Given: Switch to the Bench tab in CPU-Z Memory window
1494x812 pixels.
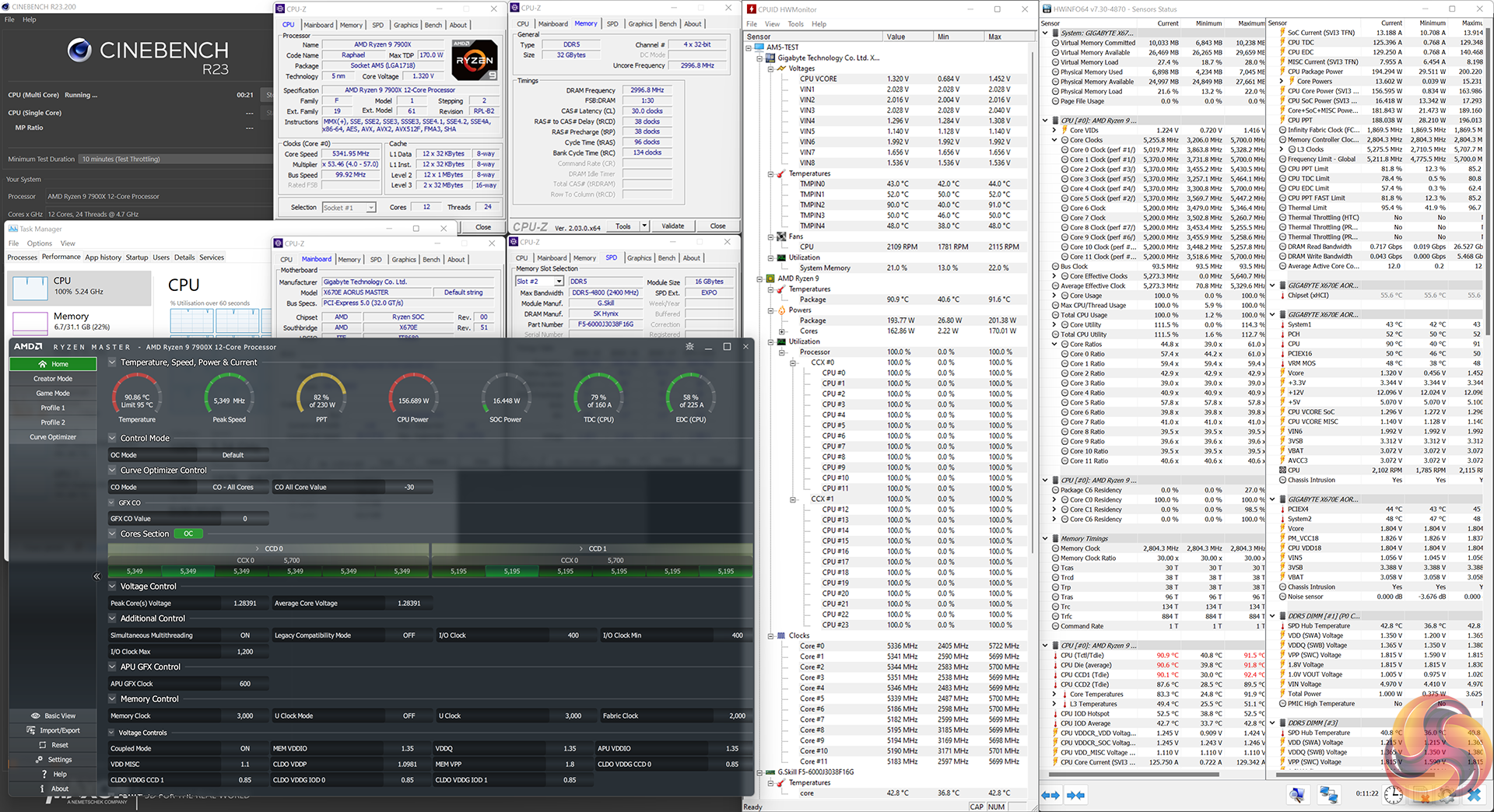Looking at the screenshot, I should tap(668, 24).
